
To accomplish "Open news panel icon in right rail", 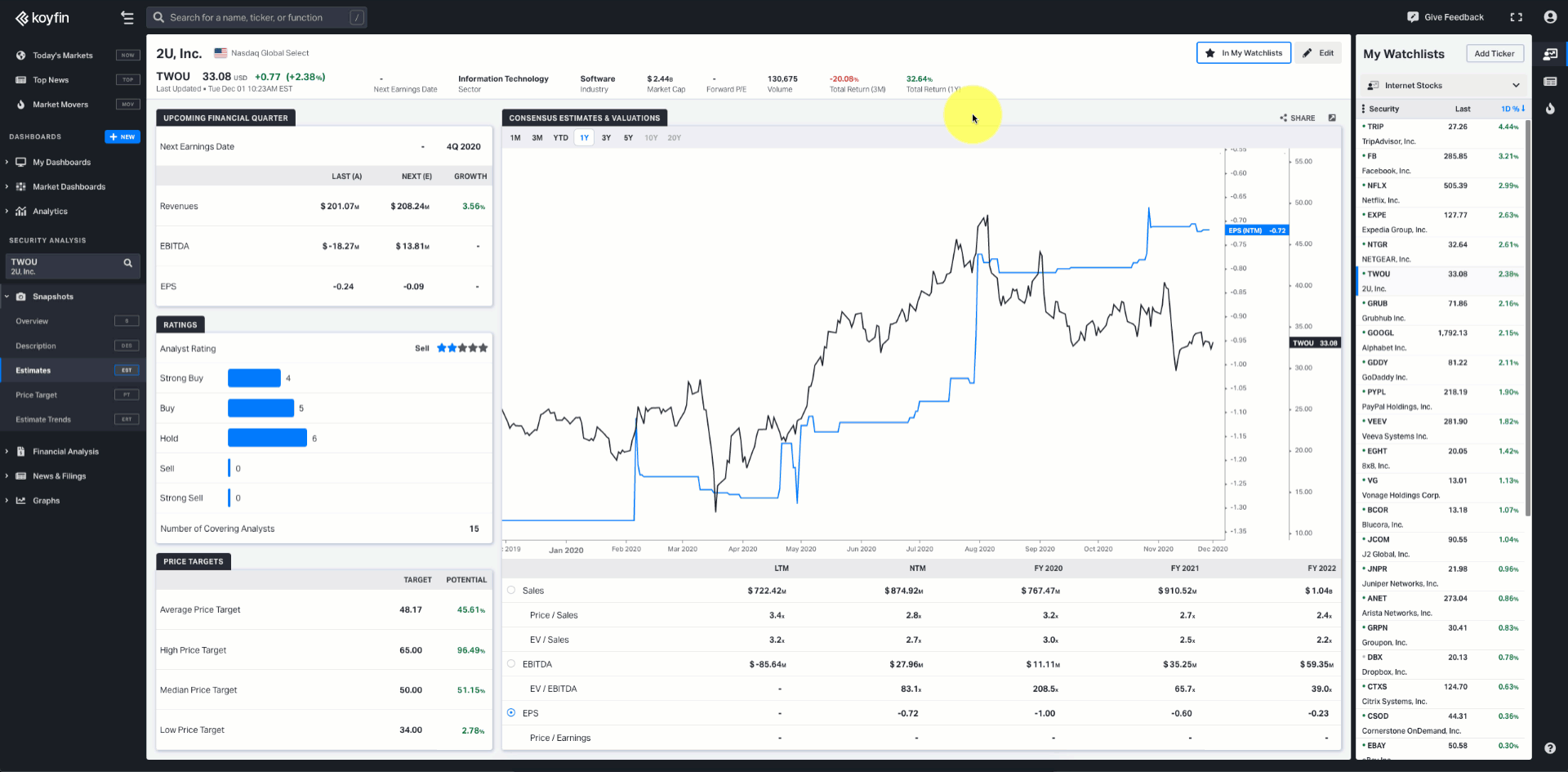I will (1550, 81).
